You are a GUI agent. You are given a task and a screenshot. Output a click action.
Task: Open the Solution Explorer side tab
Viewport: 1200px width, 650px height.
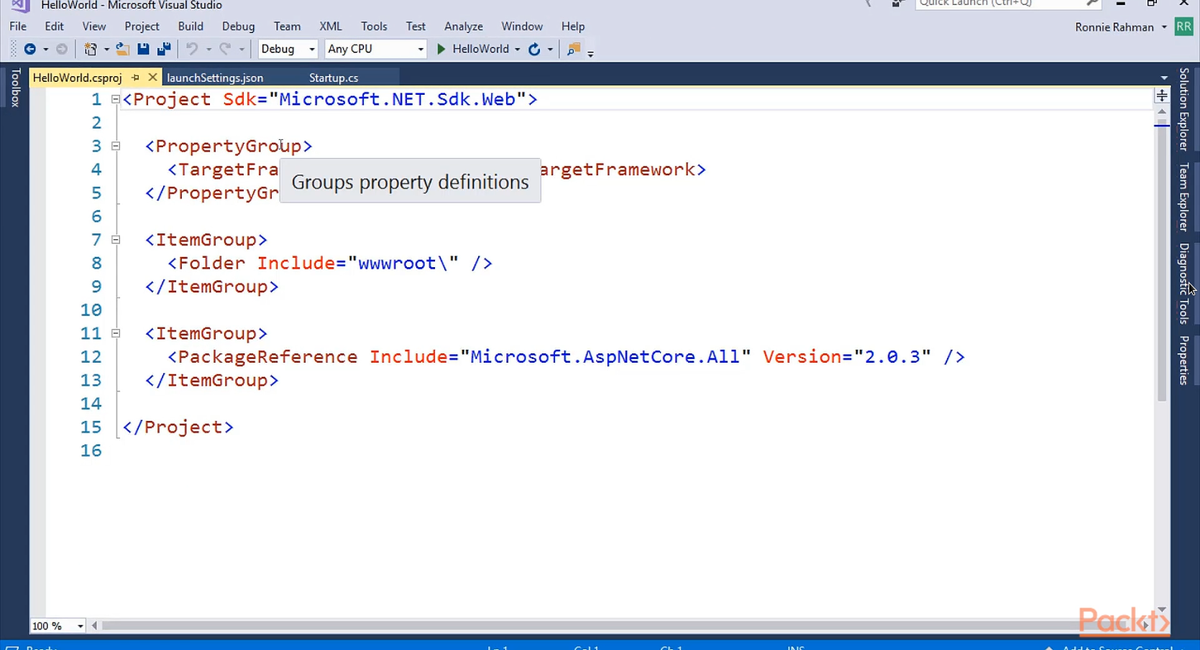pyautogui.click(x=1184, y=109)
